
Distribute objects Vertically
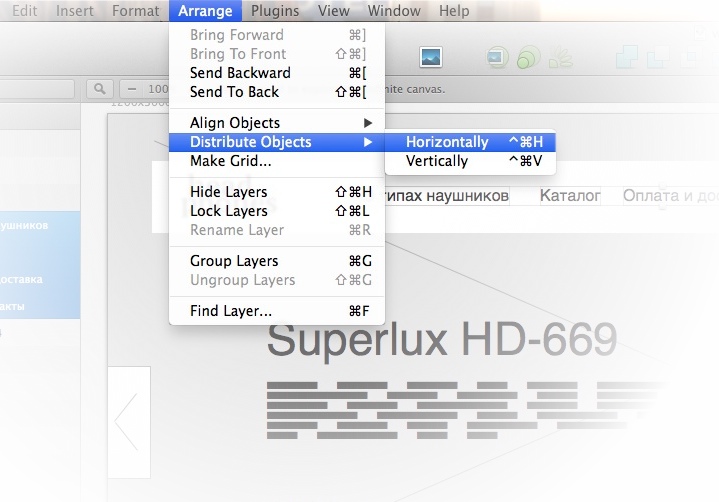click(470, 161)
